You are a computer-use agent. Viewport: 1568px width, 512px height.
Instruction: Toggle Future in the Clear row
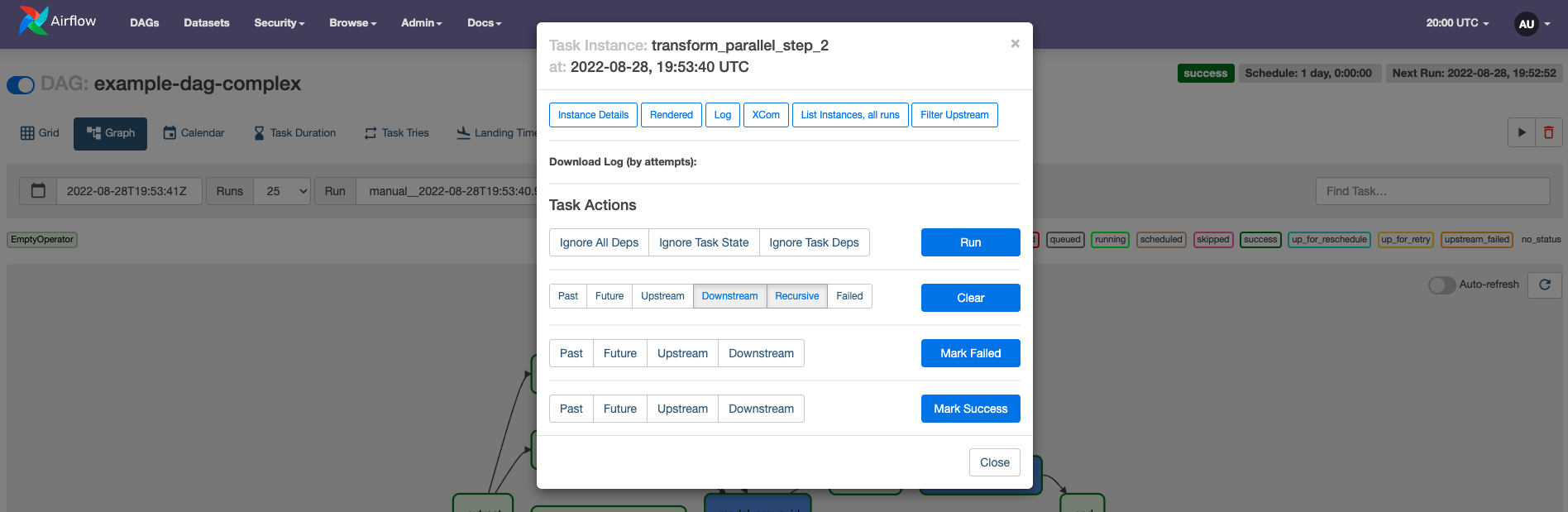tap(610, 296)
